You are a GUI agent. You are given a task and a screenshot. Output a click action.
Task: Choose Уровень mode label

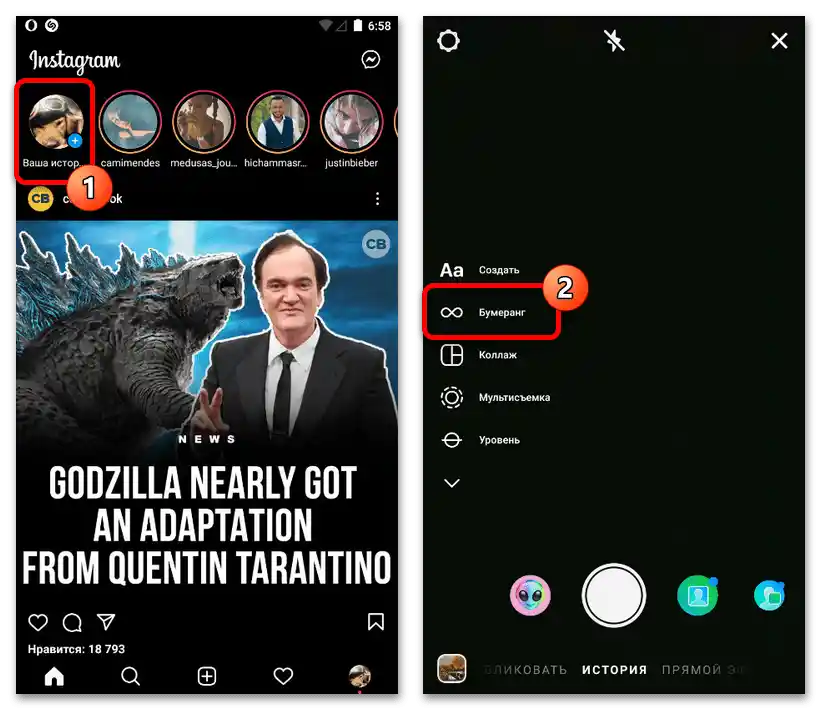(499, 440)
